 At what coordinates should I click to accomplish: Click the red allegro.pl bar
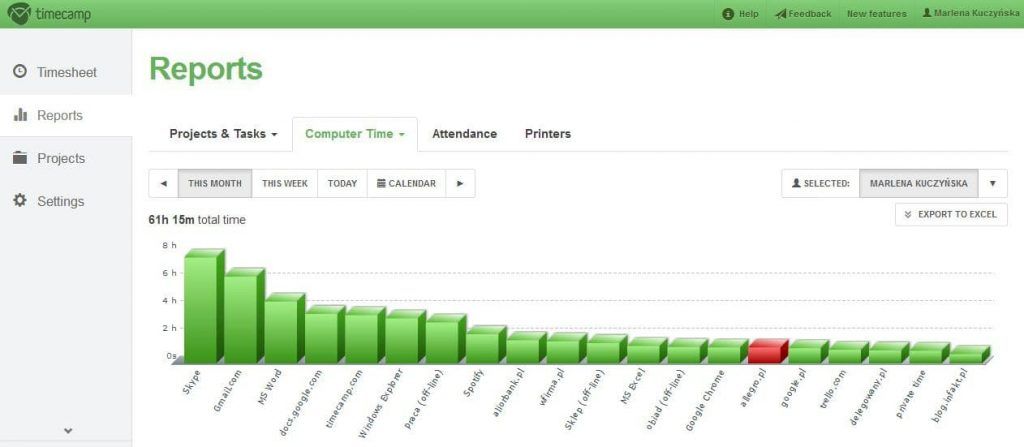pos(768,351)
